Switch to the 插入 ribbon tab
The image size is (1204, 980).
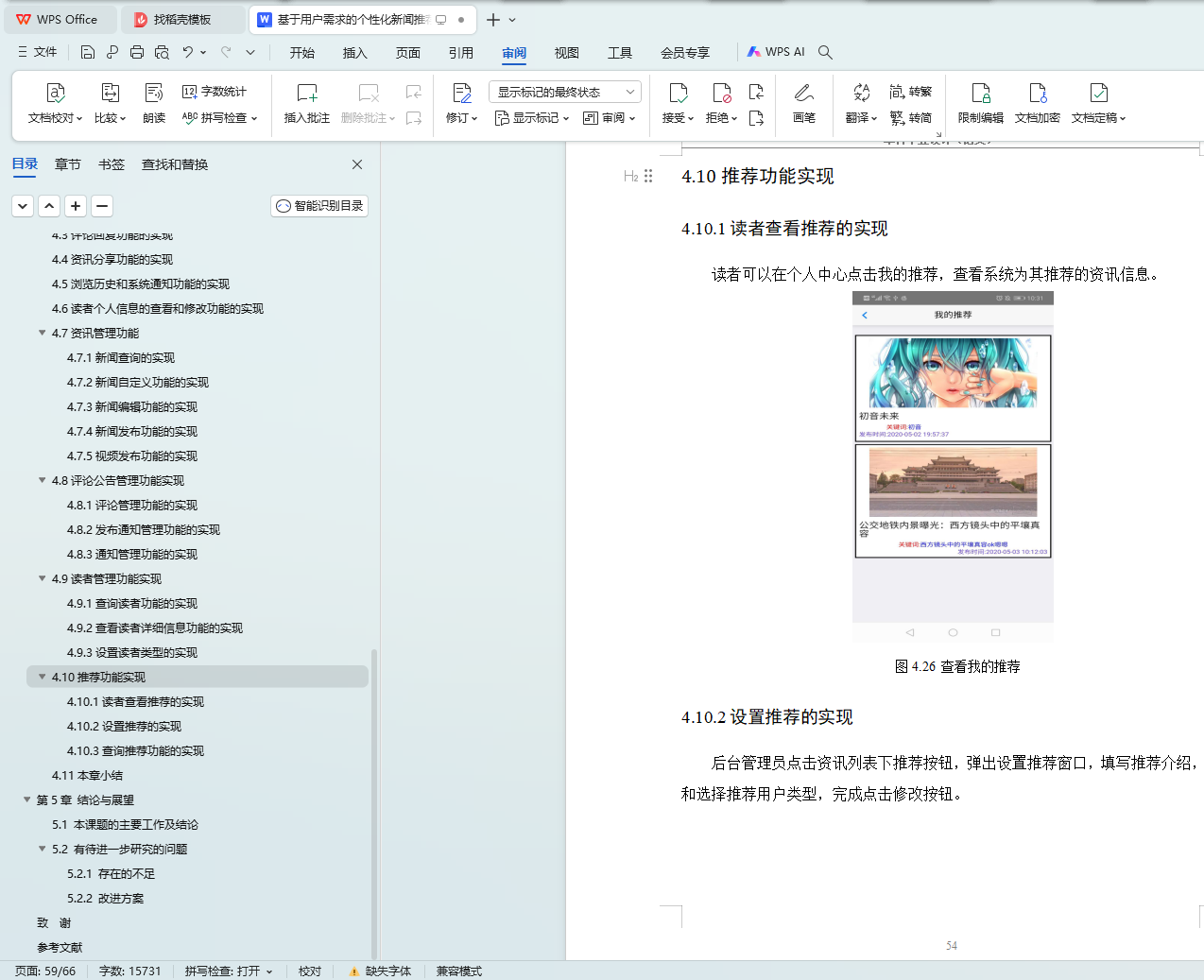click(355, 53)
